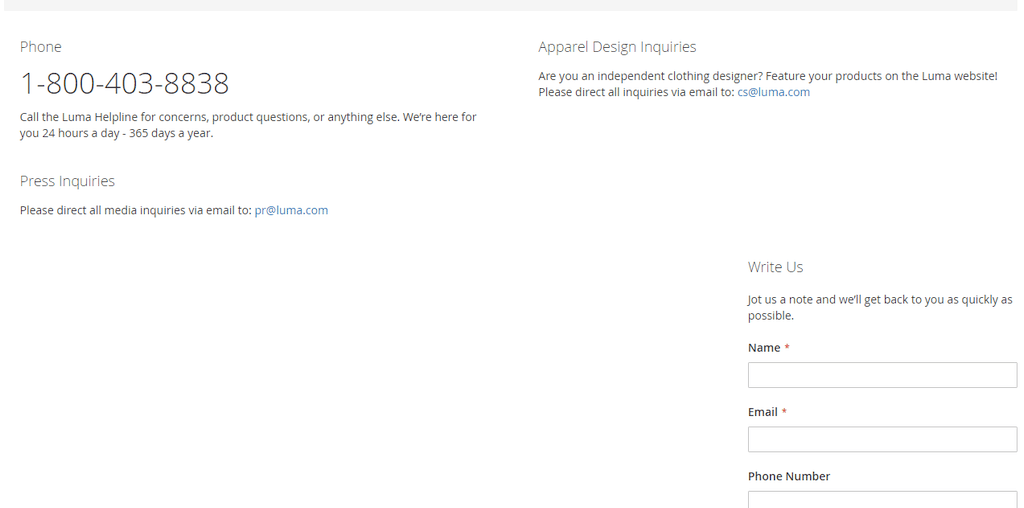Click the 1-800-403-8838 helpline number

125,84
